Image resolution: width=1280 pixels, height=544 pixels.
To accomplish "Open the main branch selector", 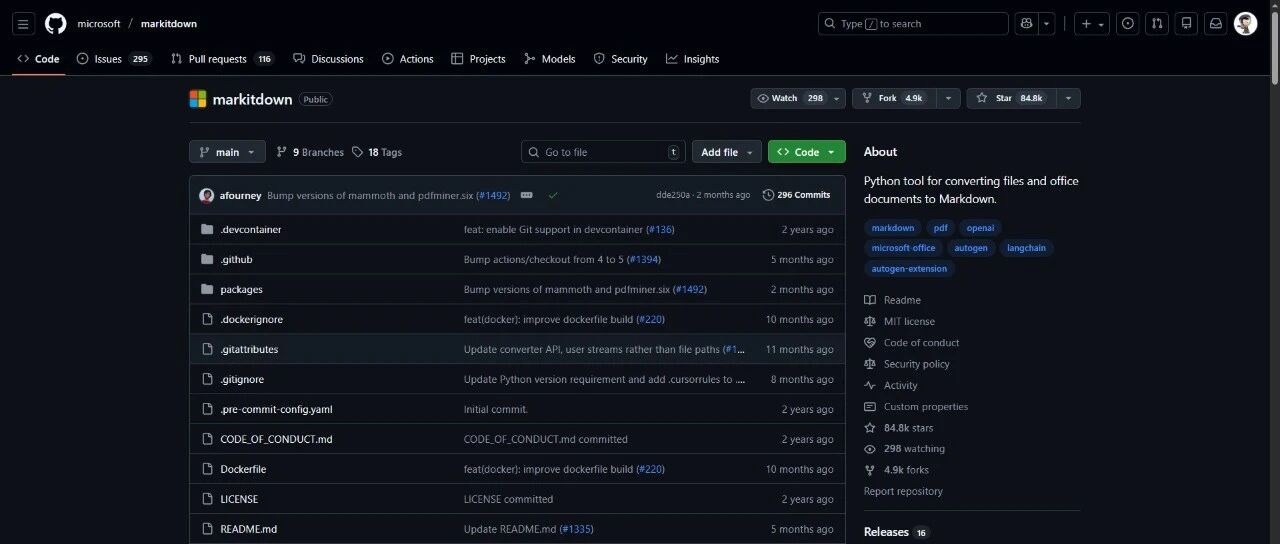I will click(227, 152).
